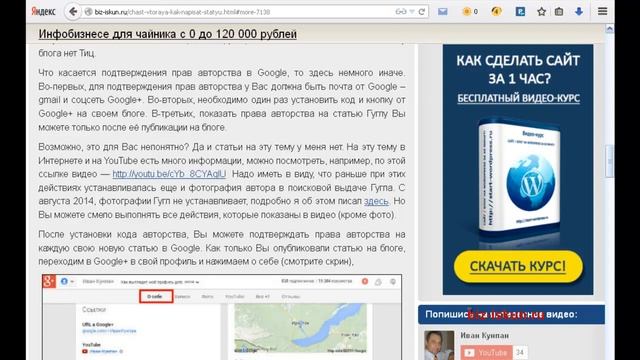Screen dimensions: 640x360
Task: Click the 'СКАЧАТЬ КУРС!' yellow button
Action: click(518, 266)
